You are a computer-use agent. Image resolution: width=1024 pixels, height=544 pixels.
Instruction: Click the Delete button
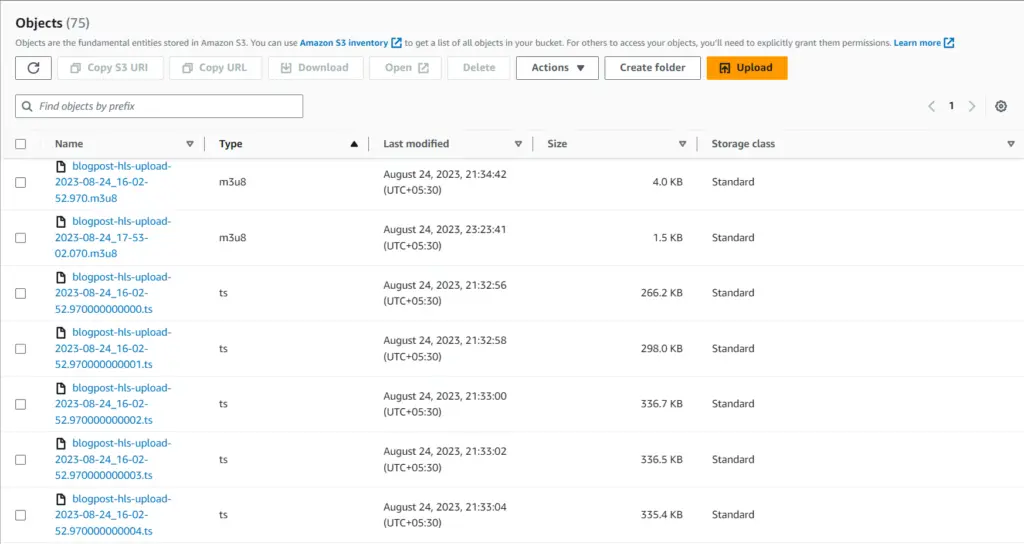point(479,68)
